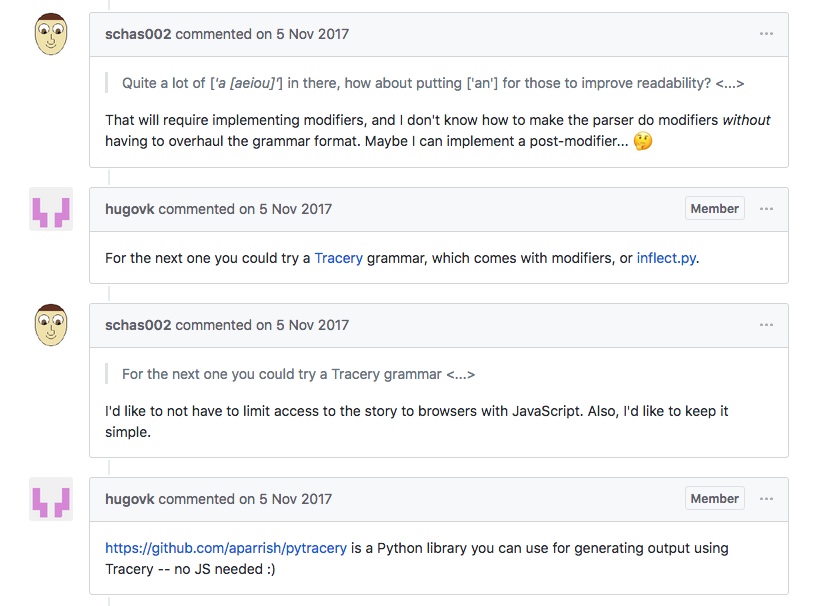Image resolution: width=840 pixels, height=606 pixels.
Task: Click the date on the modifiers comment
Action: tap(312, 34)
